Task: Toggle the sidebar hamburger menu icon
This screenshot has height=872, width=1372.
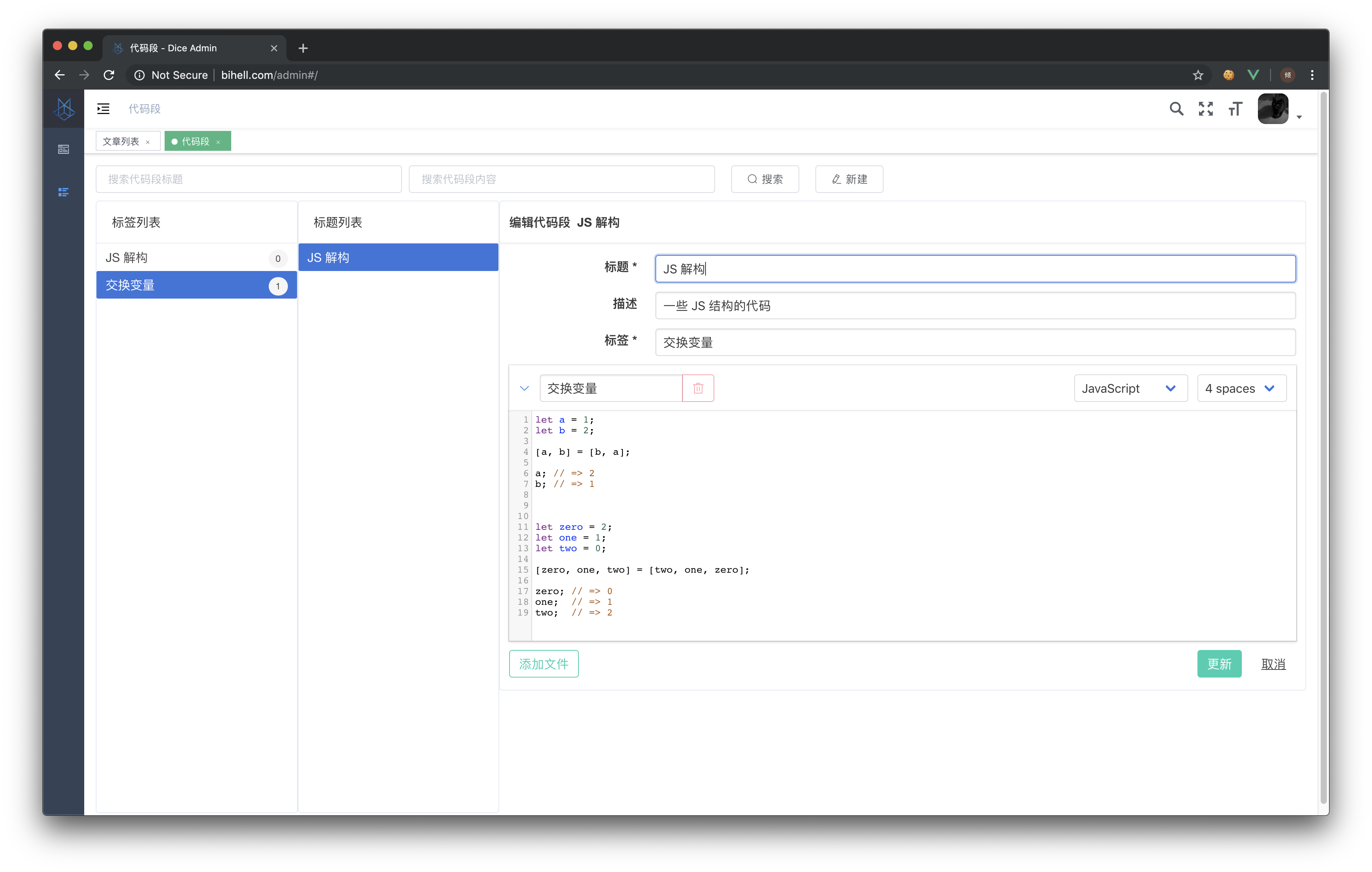Action: [103, 109]
